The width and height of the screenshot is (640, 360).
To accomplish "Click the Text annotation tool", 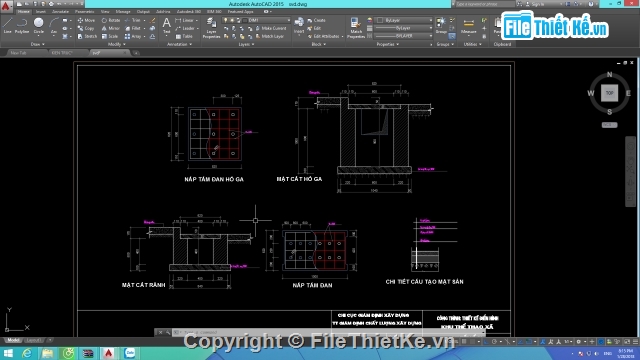I will click(x=167, y=25).
